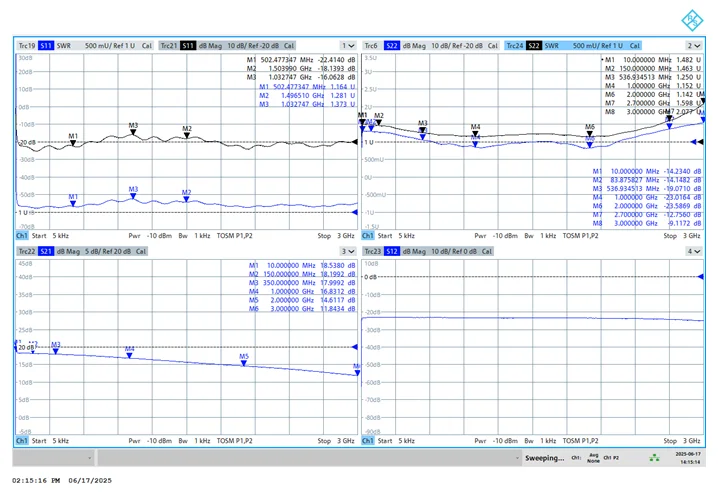This screenshot has width=718, height=495.
Task: Open the diagram 2 dropdown
Action: coord(694,46)
